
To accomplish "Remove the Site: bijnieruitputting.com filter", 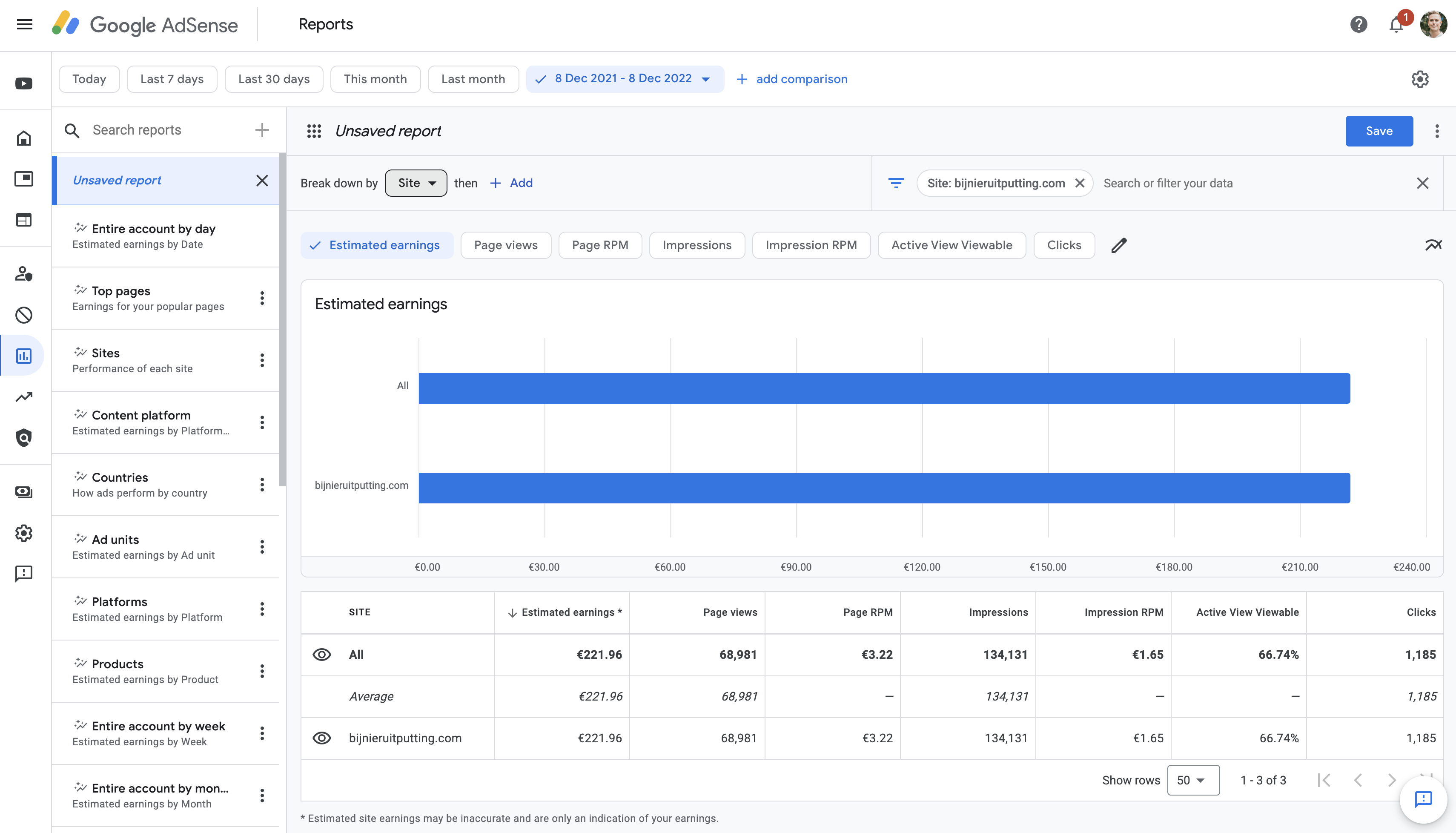I will point(1080,183).
